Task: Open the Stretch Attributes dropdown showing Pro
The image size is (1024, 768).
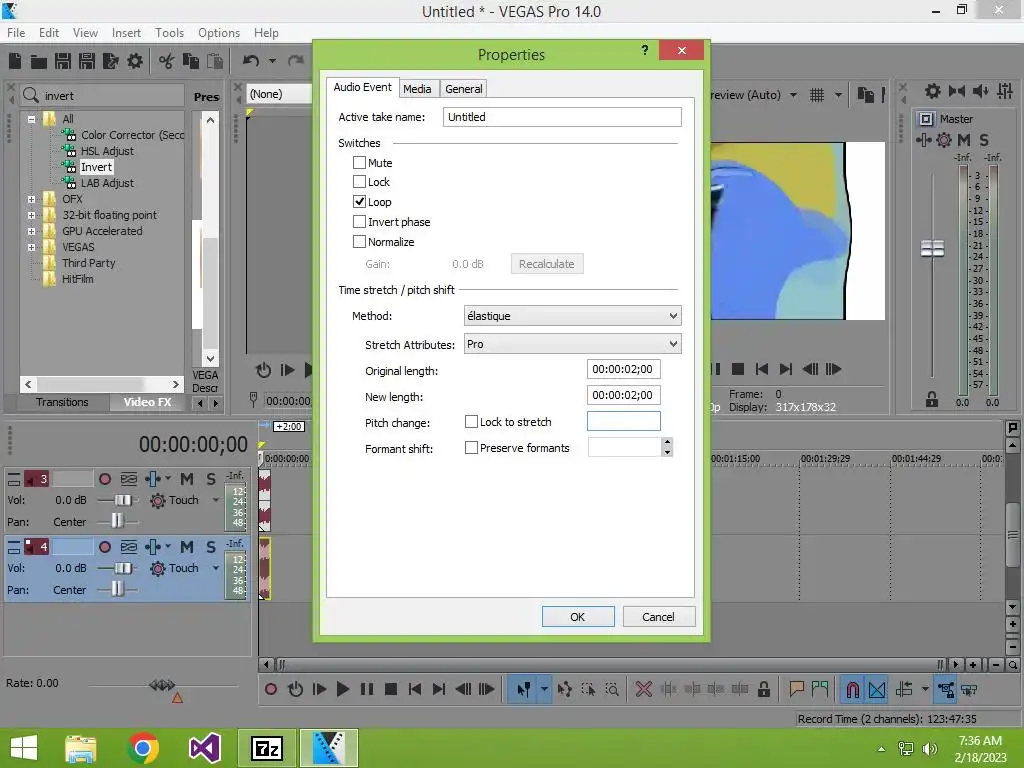Action: [573, 344]
